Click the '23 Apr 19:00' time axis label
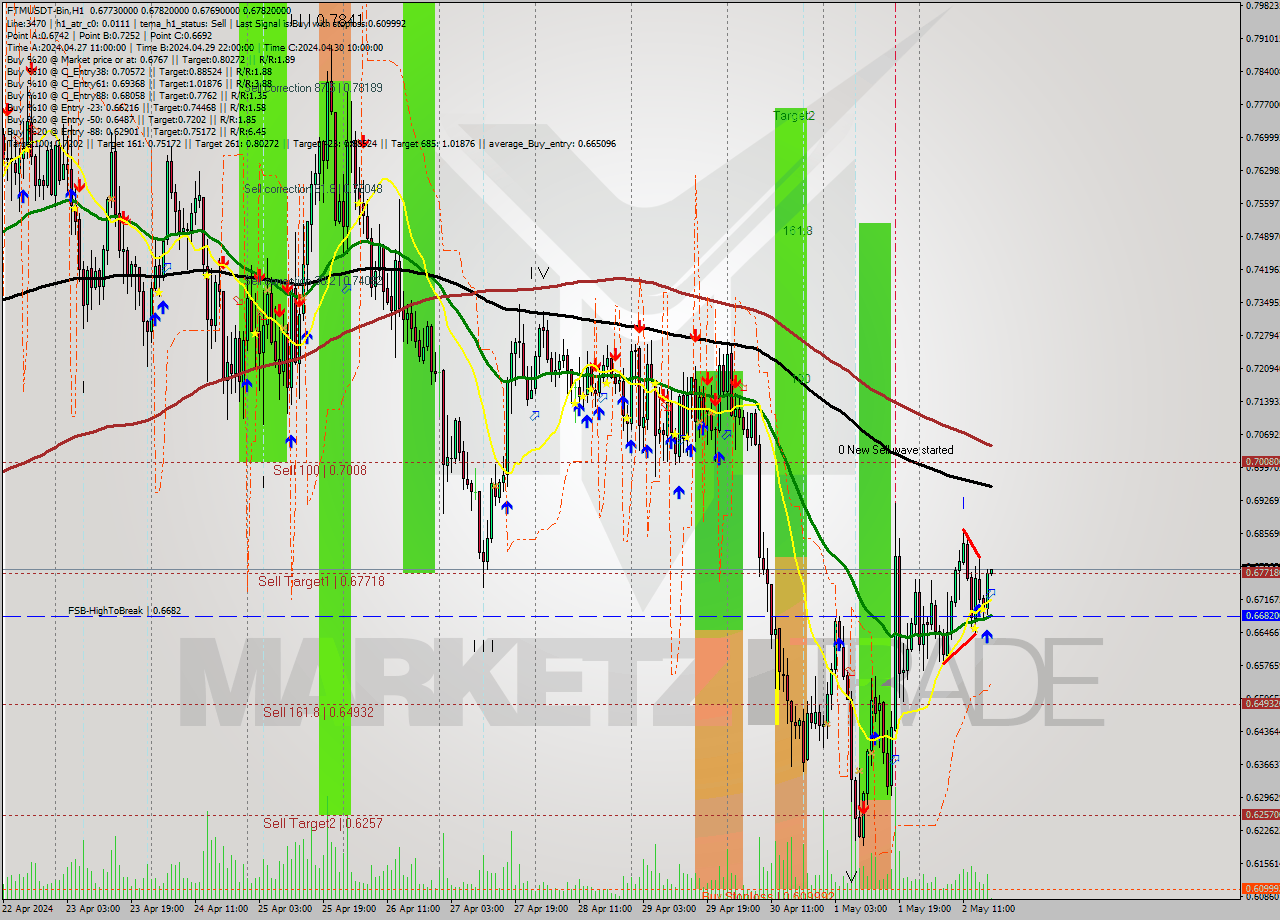This screenshot has height=920, width=1280. (x=157, y=909)
